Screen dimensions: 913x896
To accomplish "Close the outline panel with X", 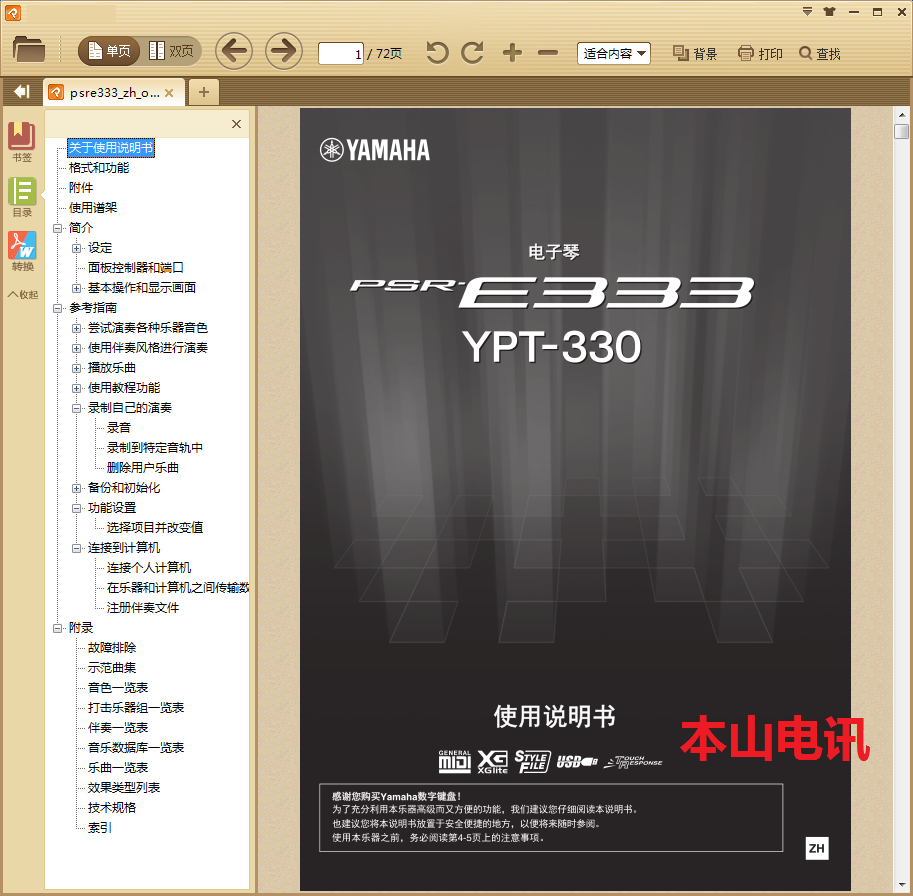I will tap(236, 124).
